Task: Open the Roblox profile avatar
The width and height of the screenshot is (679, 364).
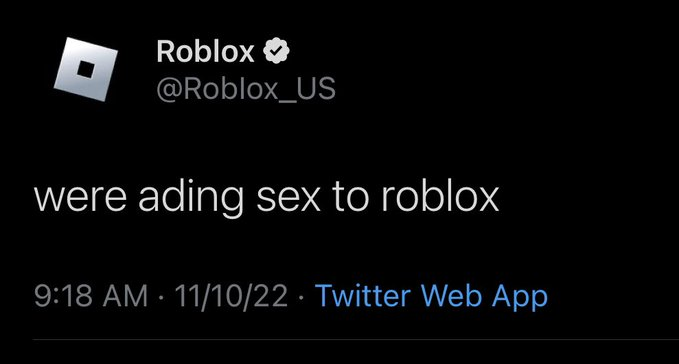Action: [86, 69]
